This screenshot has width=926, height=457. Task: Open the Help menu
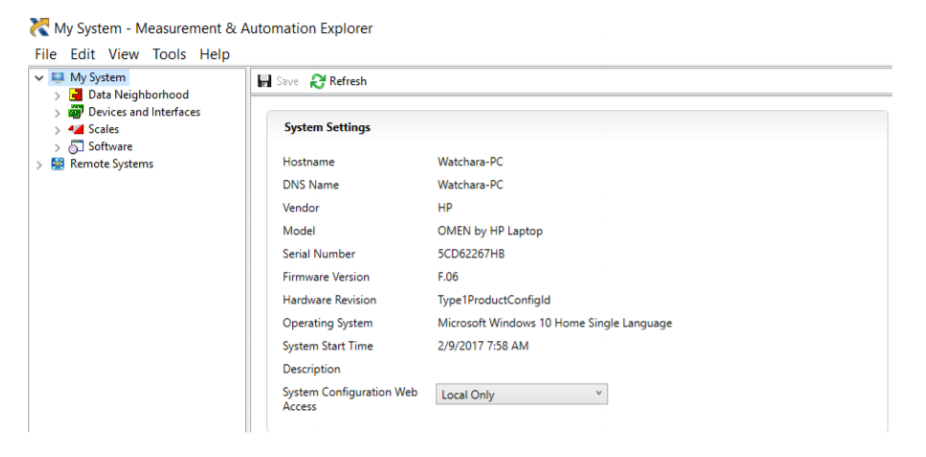(x=214, y=54)
